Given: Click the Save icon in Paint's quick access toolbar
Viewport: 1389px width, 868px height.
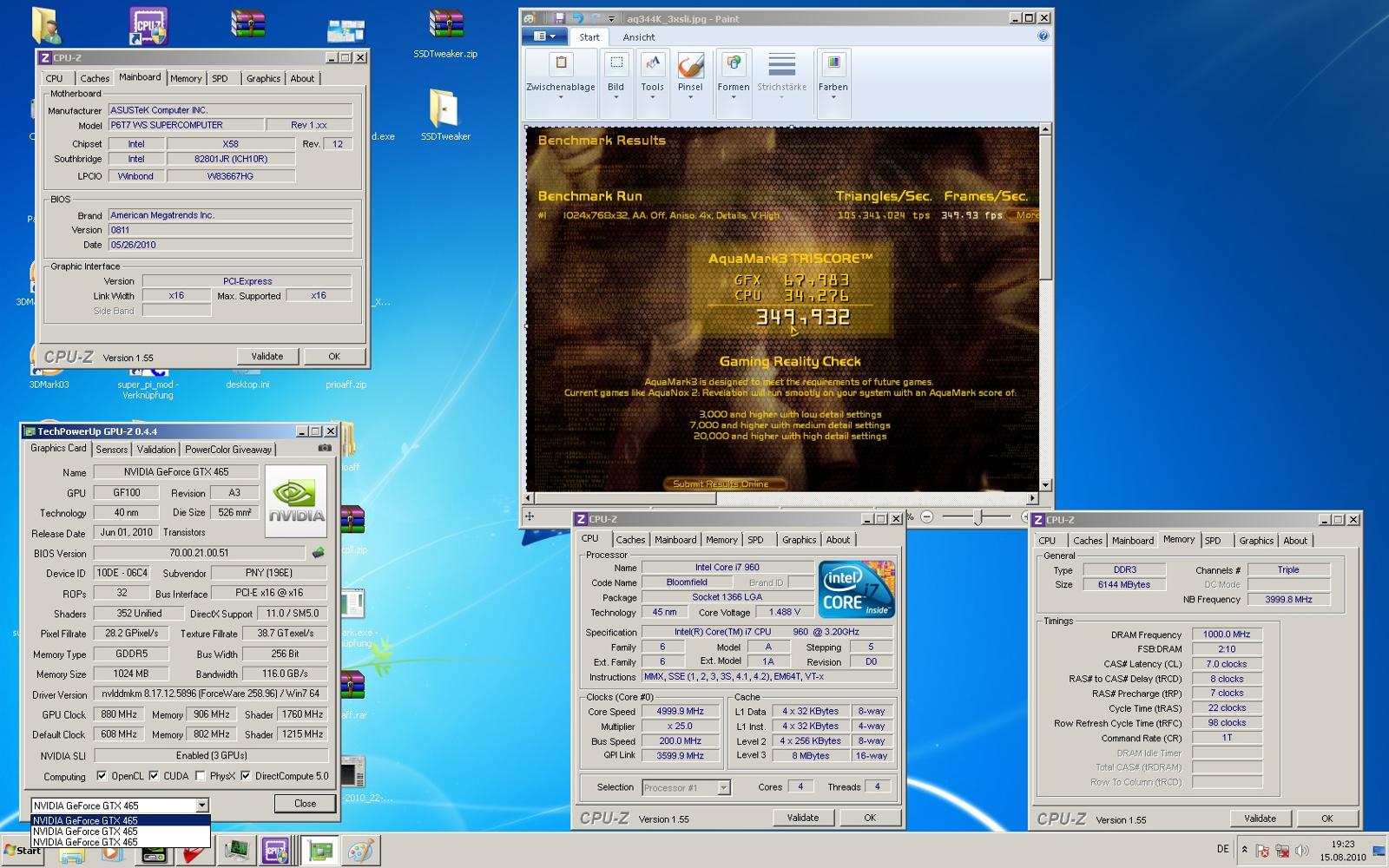Looking at the screenshot, I should point(559,18).
